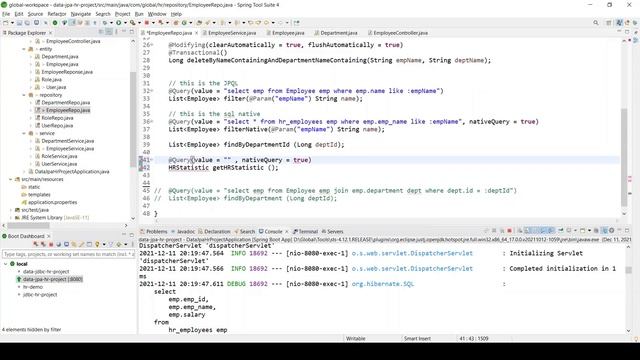Open the Refactor menu
640x360 pixels.
57,14
